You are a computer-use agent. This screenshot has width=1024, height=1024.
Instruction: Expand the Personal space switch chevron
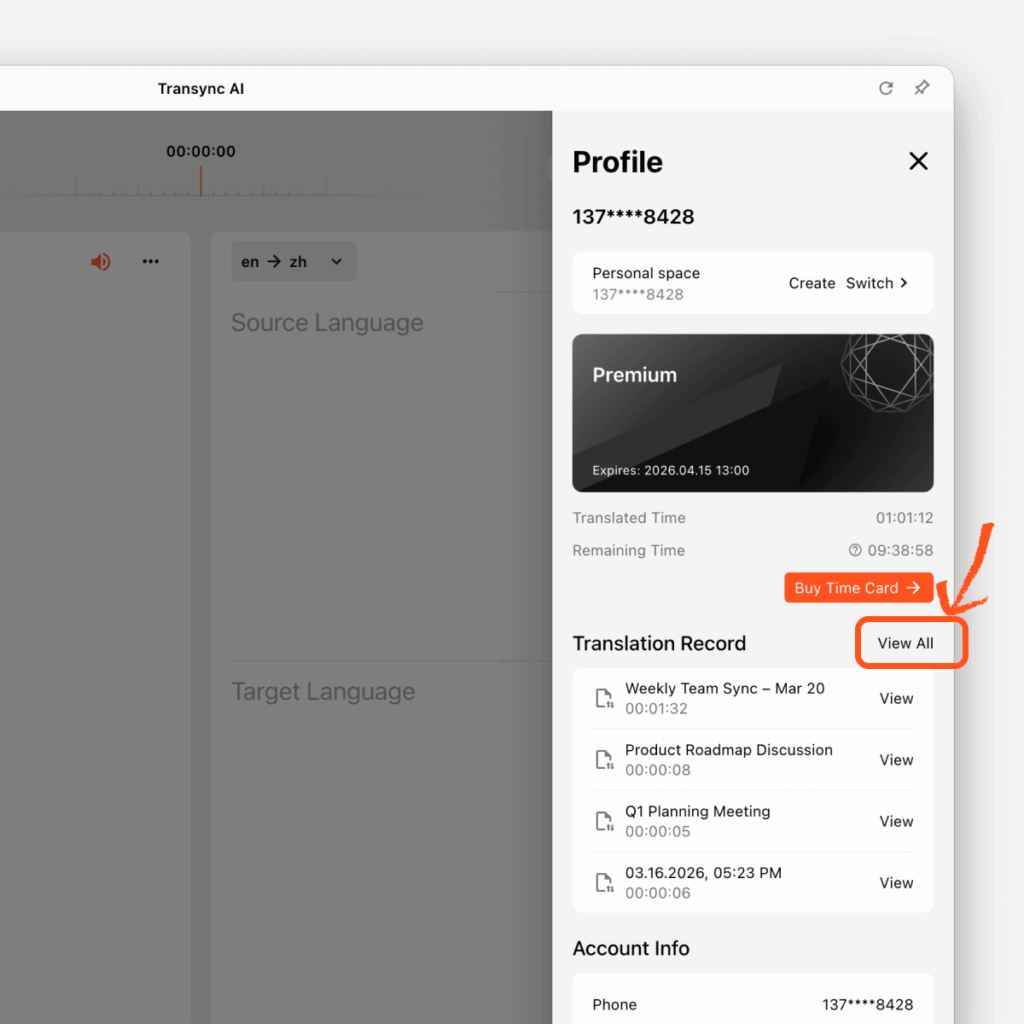point(903,283)
